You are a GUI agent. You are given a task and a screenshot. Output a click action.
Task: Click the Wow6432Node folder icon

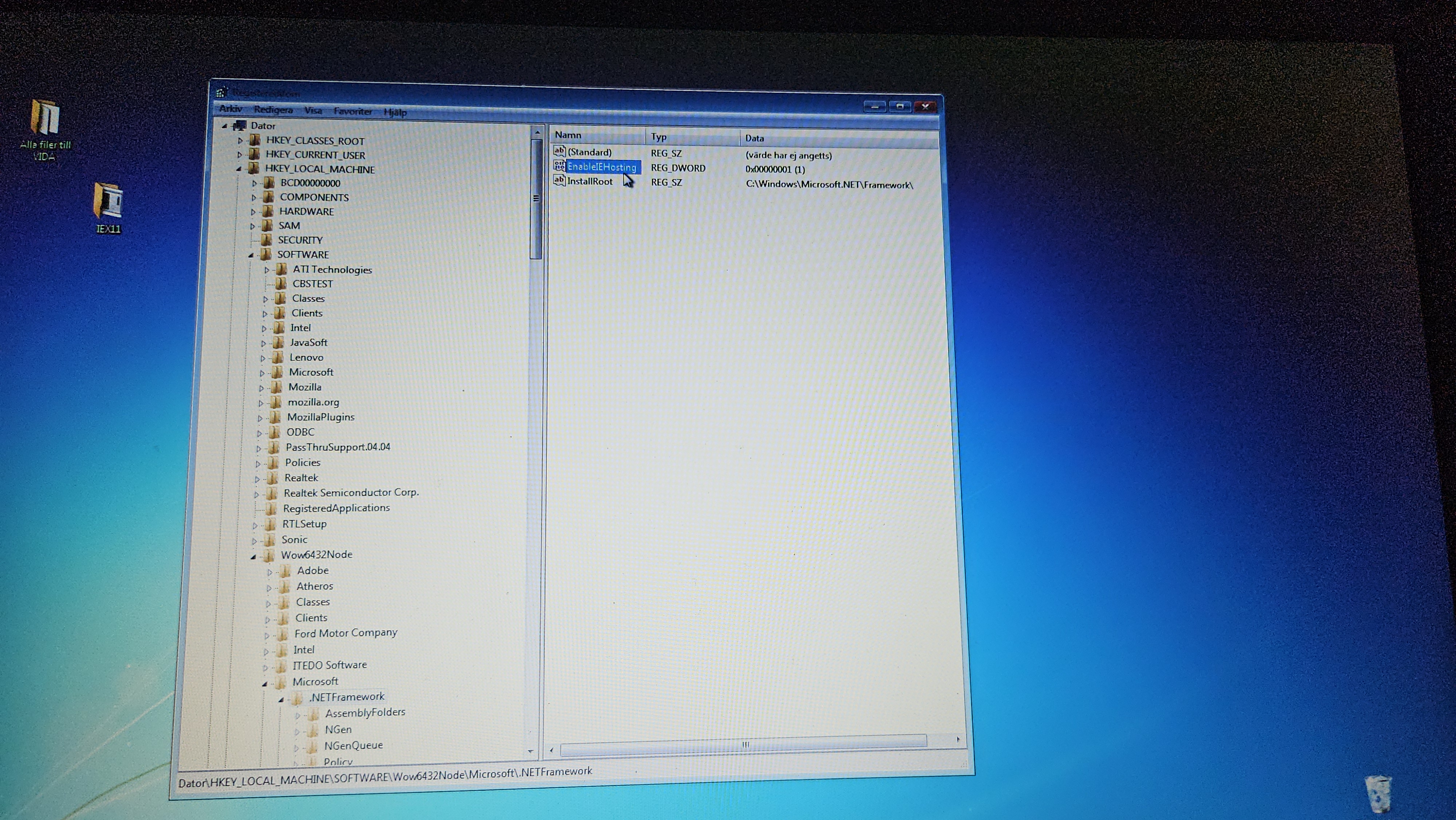tap(269, 555)
